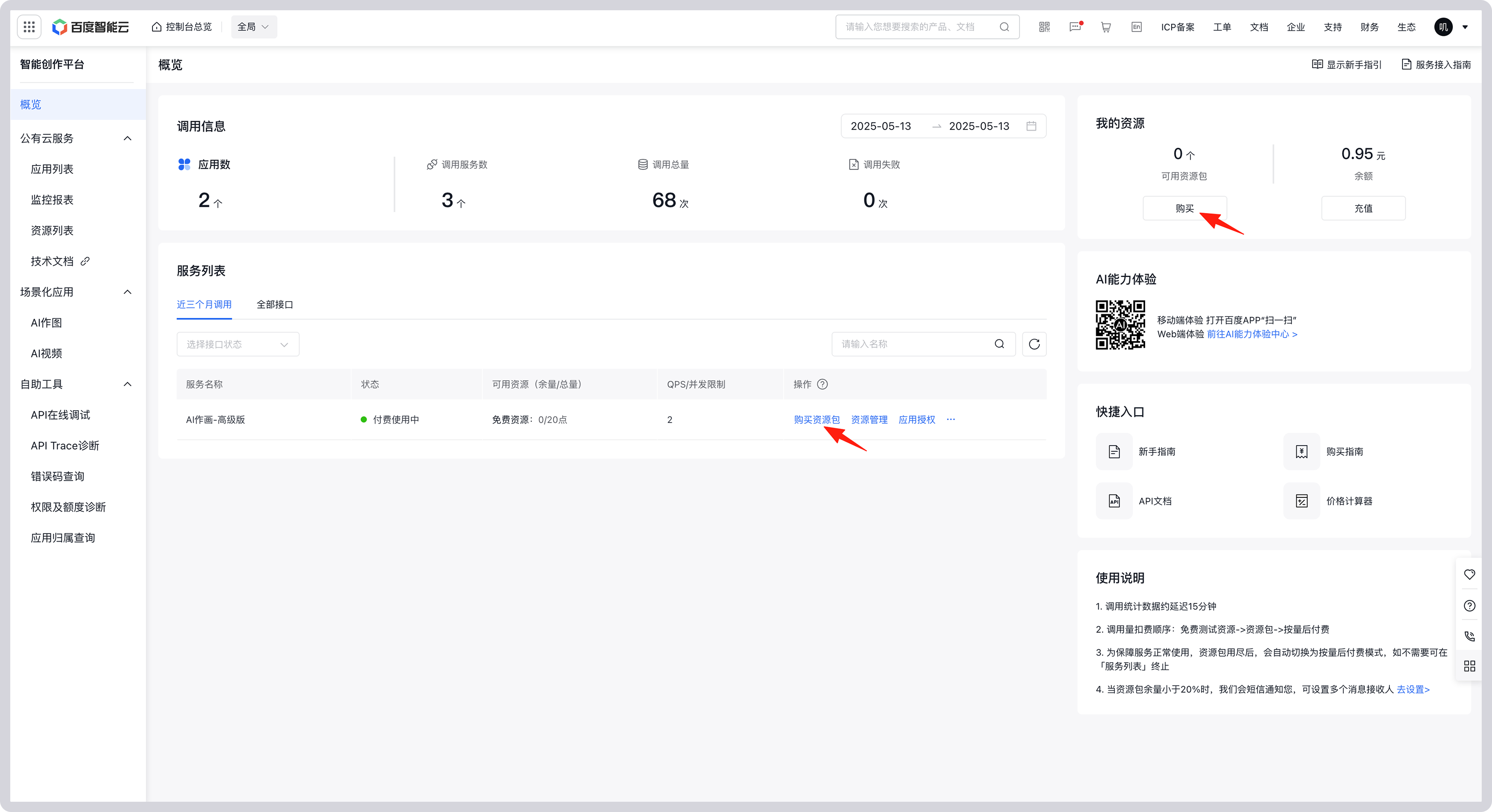
Task: Open the customer phone support icon
Action: point(1470,636)
